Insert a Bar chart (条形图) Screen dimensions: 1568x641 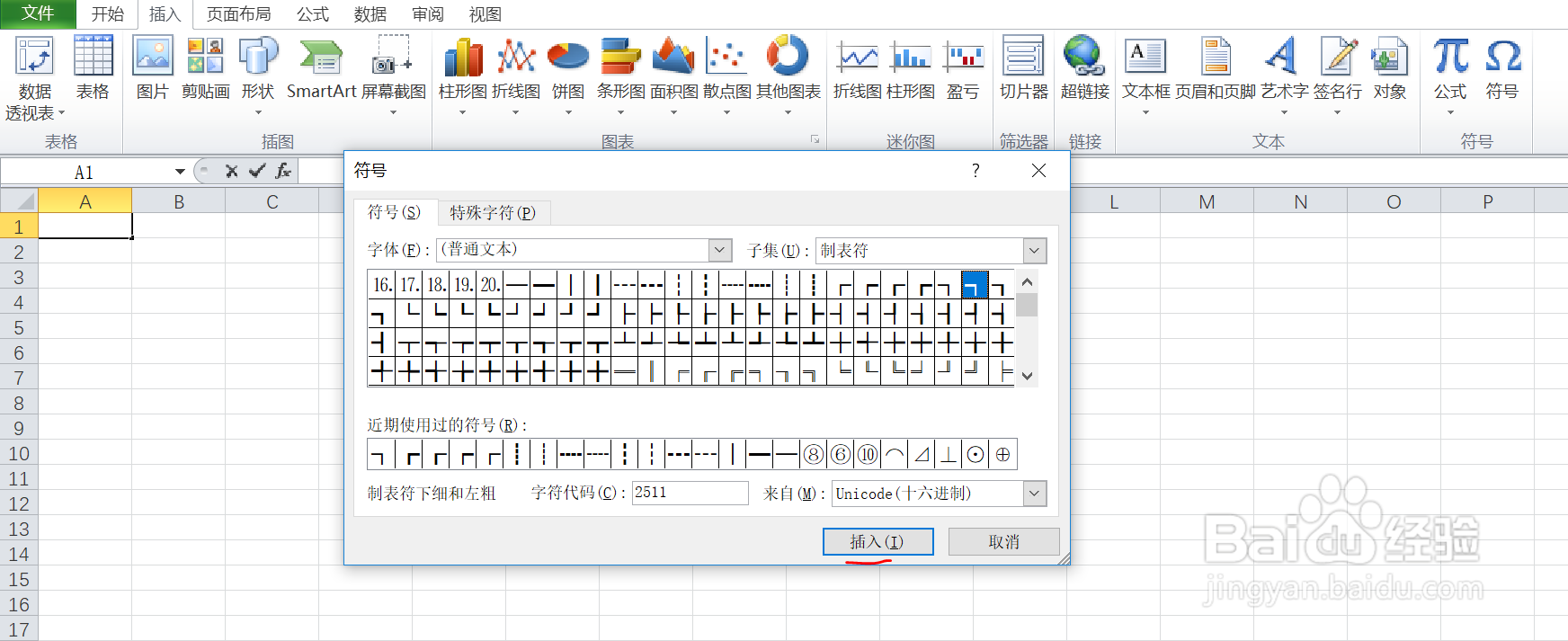[x=620, y=76]
